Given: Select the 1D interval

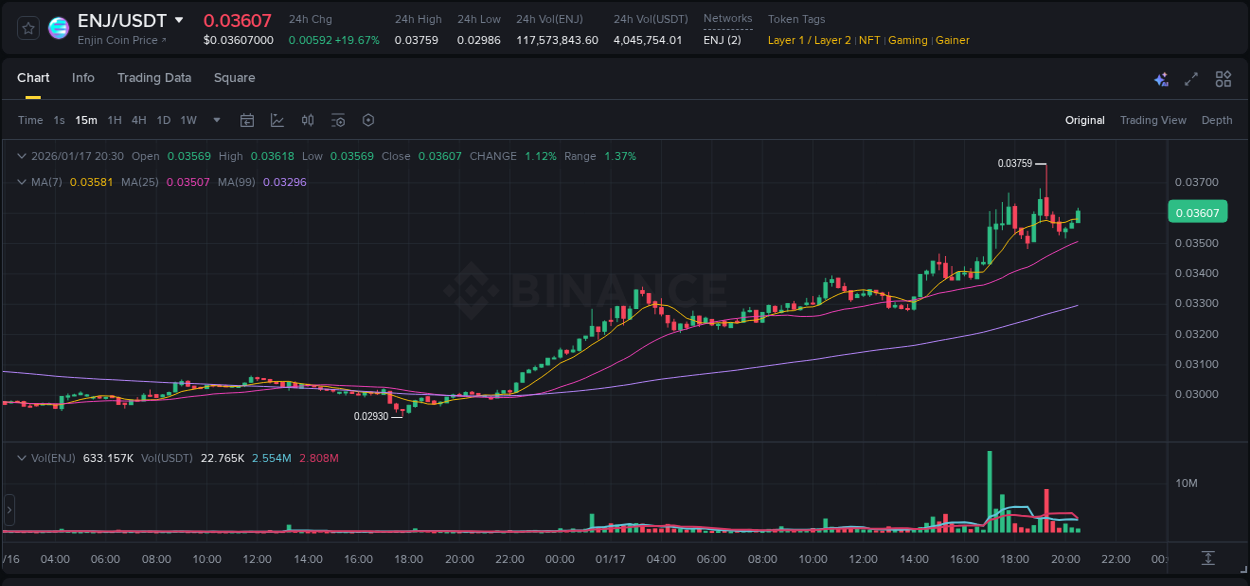Looking at the screenshot, I should [163, 120].
